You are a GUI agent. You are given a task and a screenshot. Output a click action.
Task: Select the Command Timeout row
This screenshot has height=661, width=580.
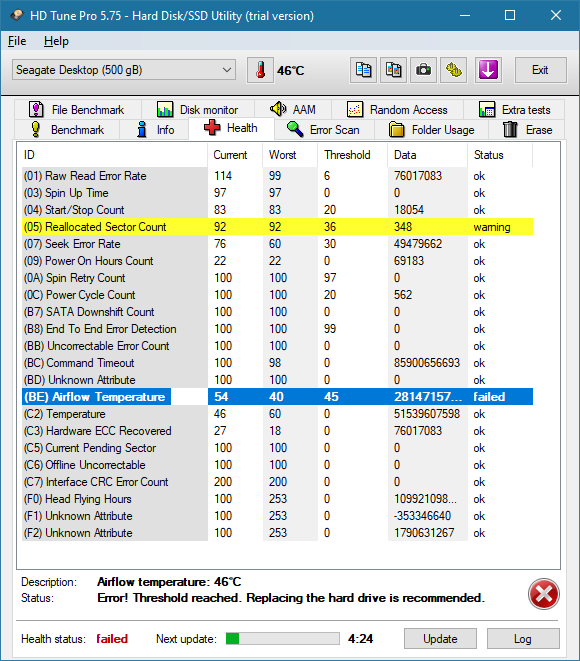click(277, 363)
